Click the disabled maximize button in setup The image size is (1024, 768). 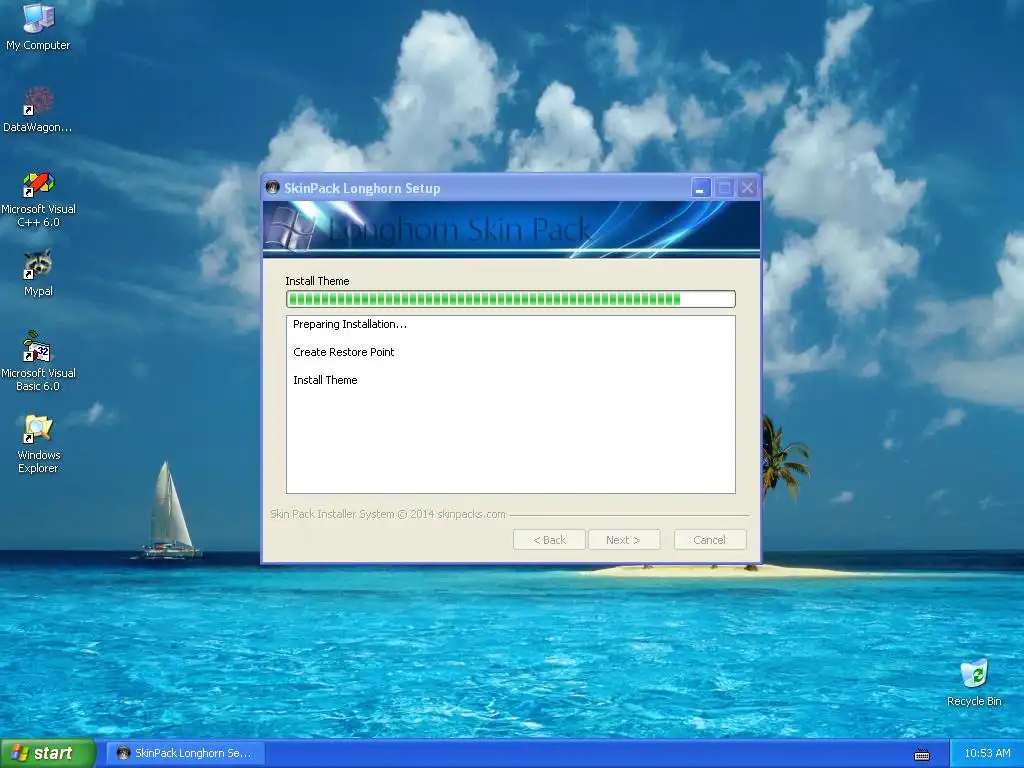pos(724,188)
